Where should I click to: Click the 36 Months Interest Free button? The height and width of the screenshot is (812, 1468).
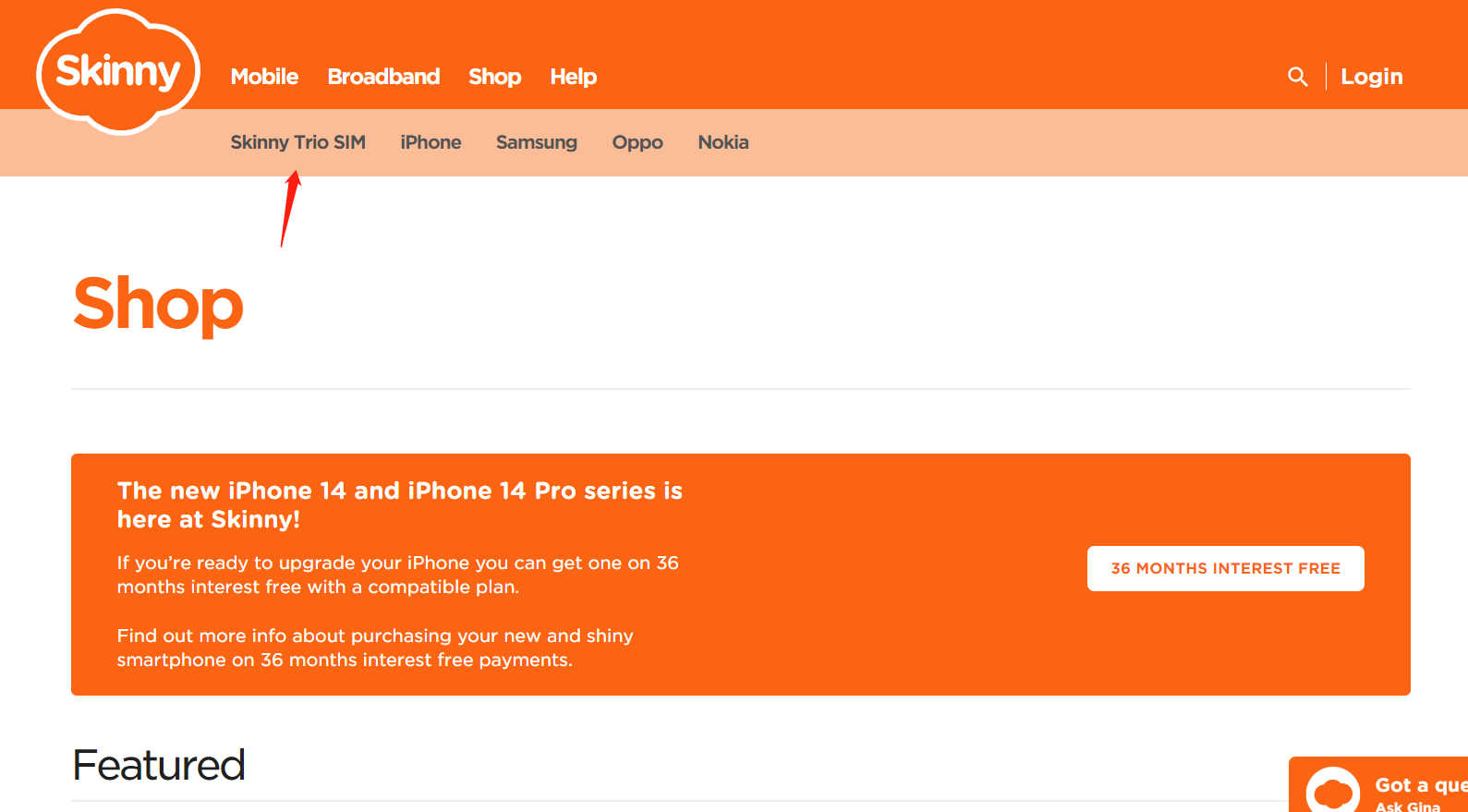pyautogui.click(x=1225, y=568)
